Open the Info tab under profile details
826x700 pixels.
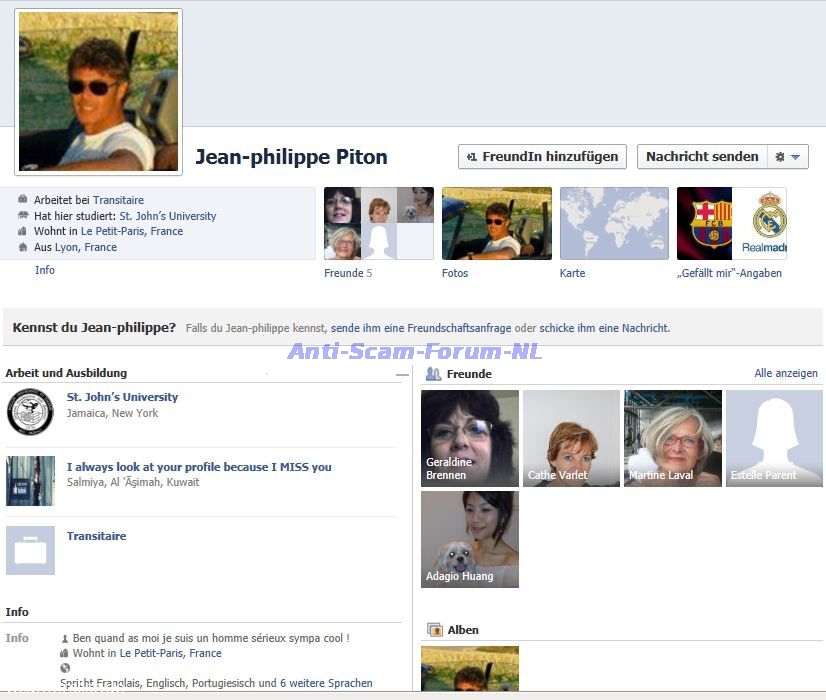45,270
